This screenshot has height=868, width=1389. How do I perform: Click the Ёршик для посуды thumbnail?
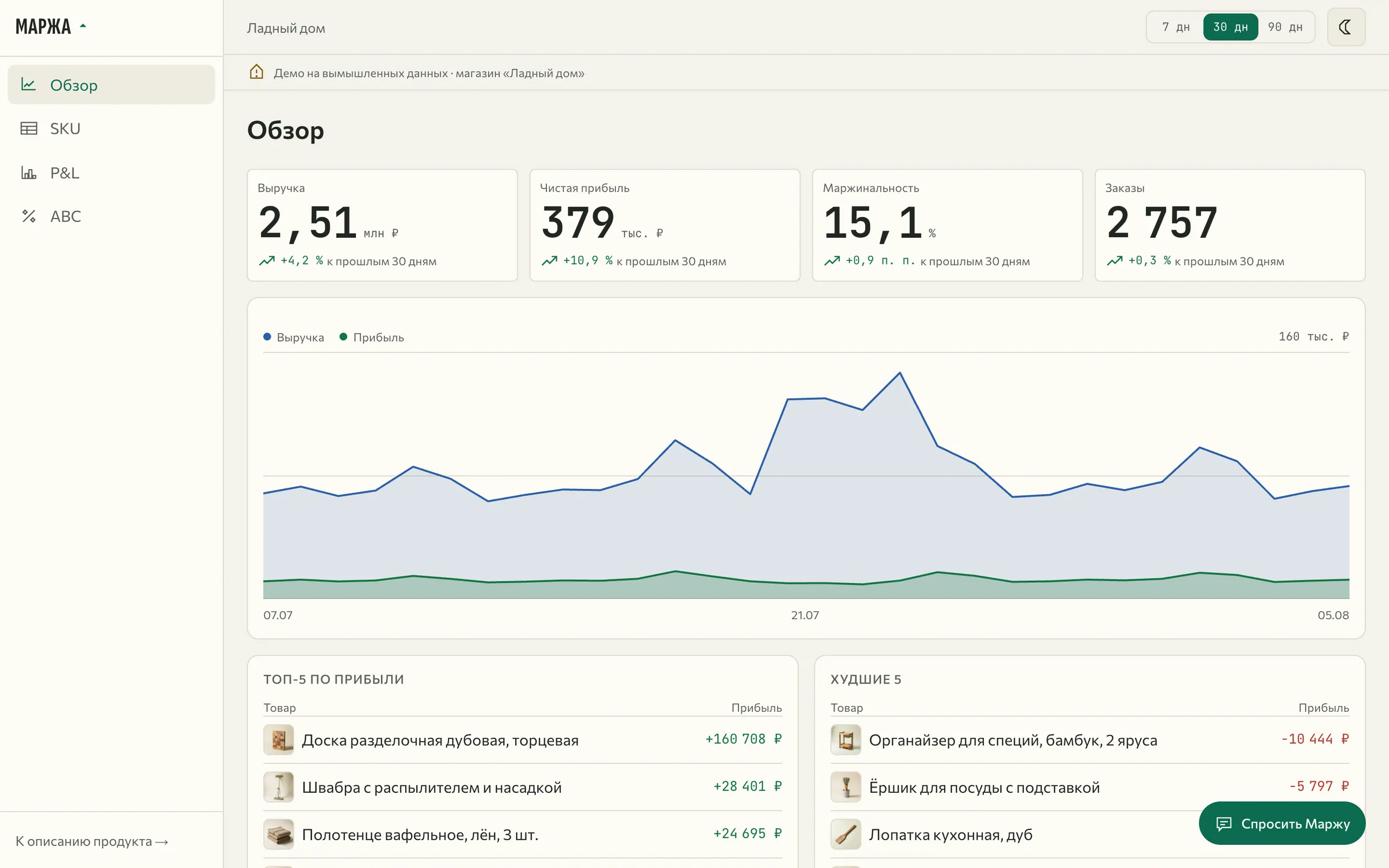click(x=846, y=787)
